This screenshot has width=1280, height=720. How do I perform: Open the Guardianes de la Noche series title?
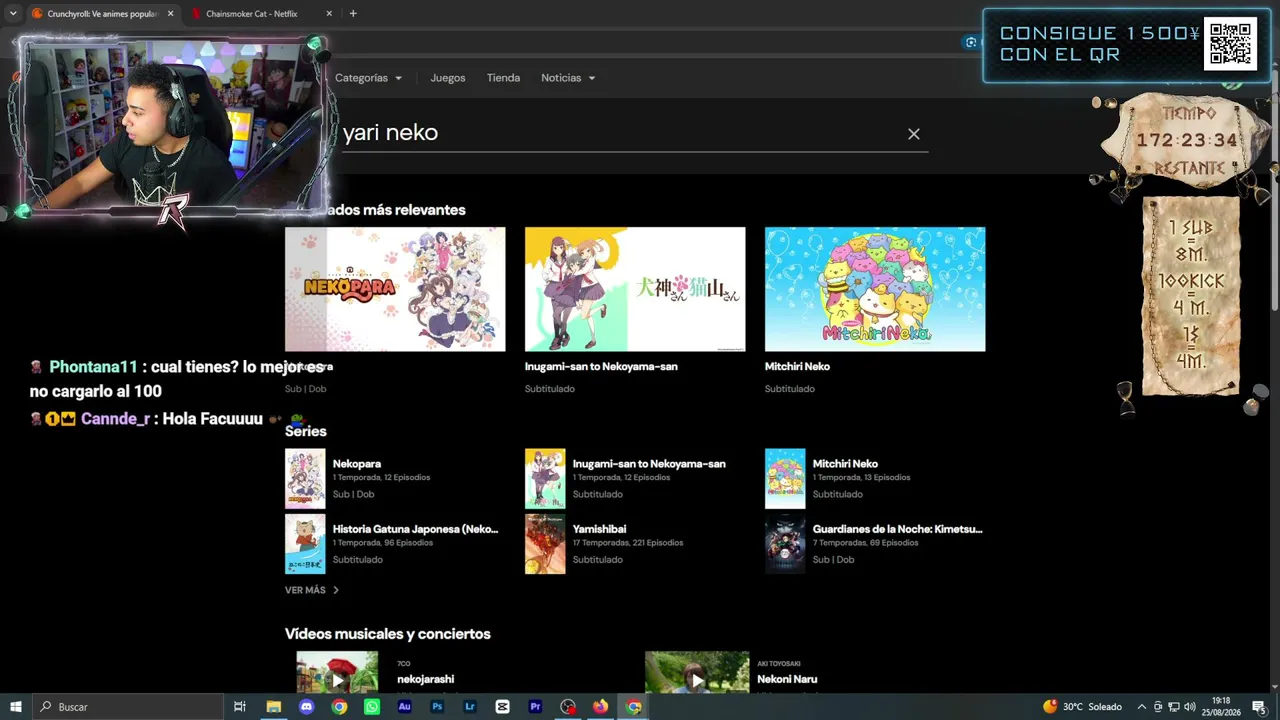click(898, 529)
